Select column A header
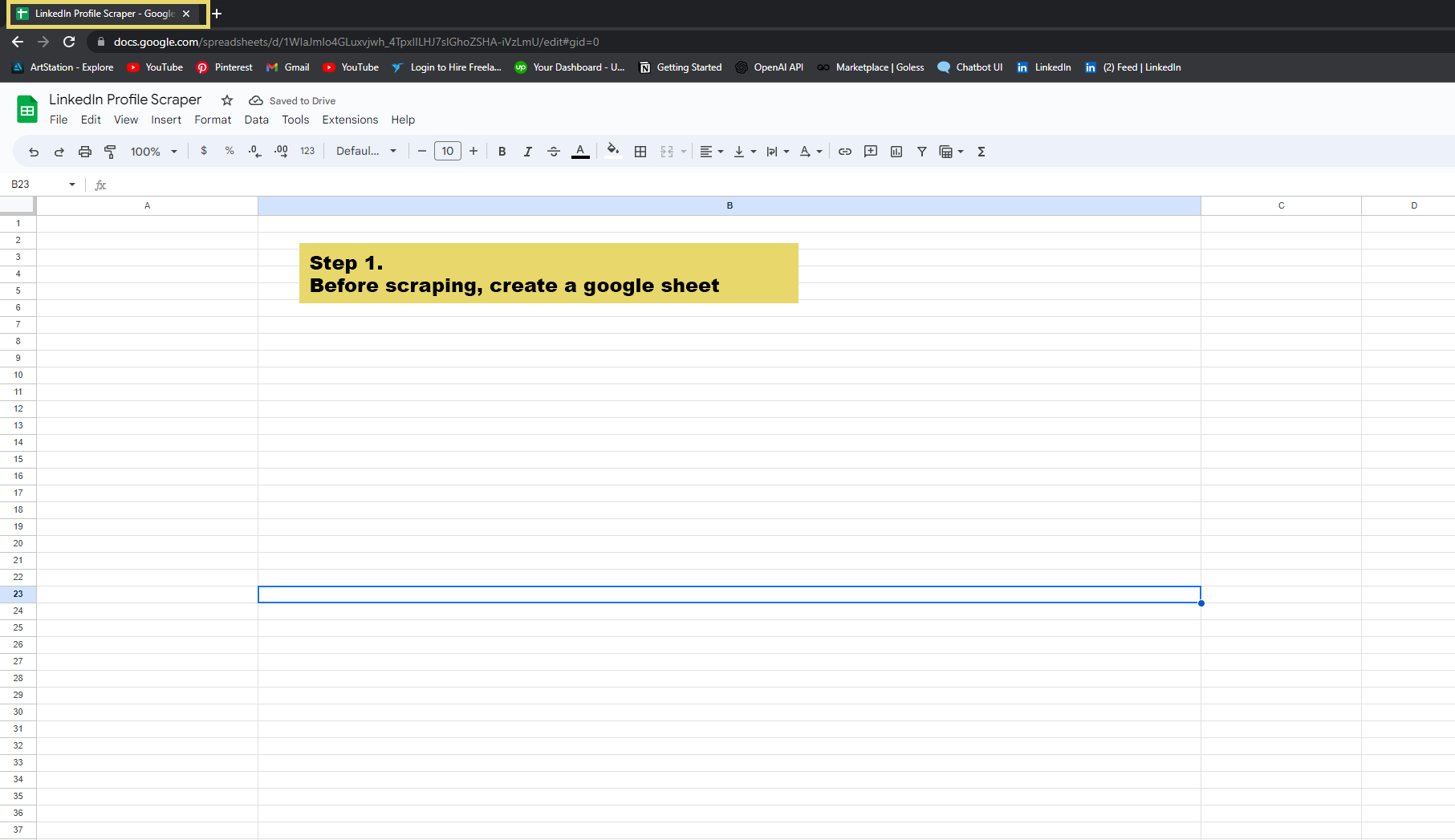The height and width of the screenshot is (840, 1455). point(147,205)
